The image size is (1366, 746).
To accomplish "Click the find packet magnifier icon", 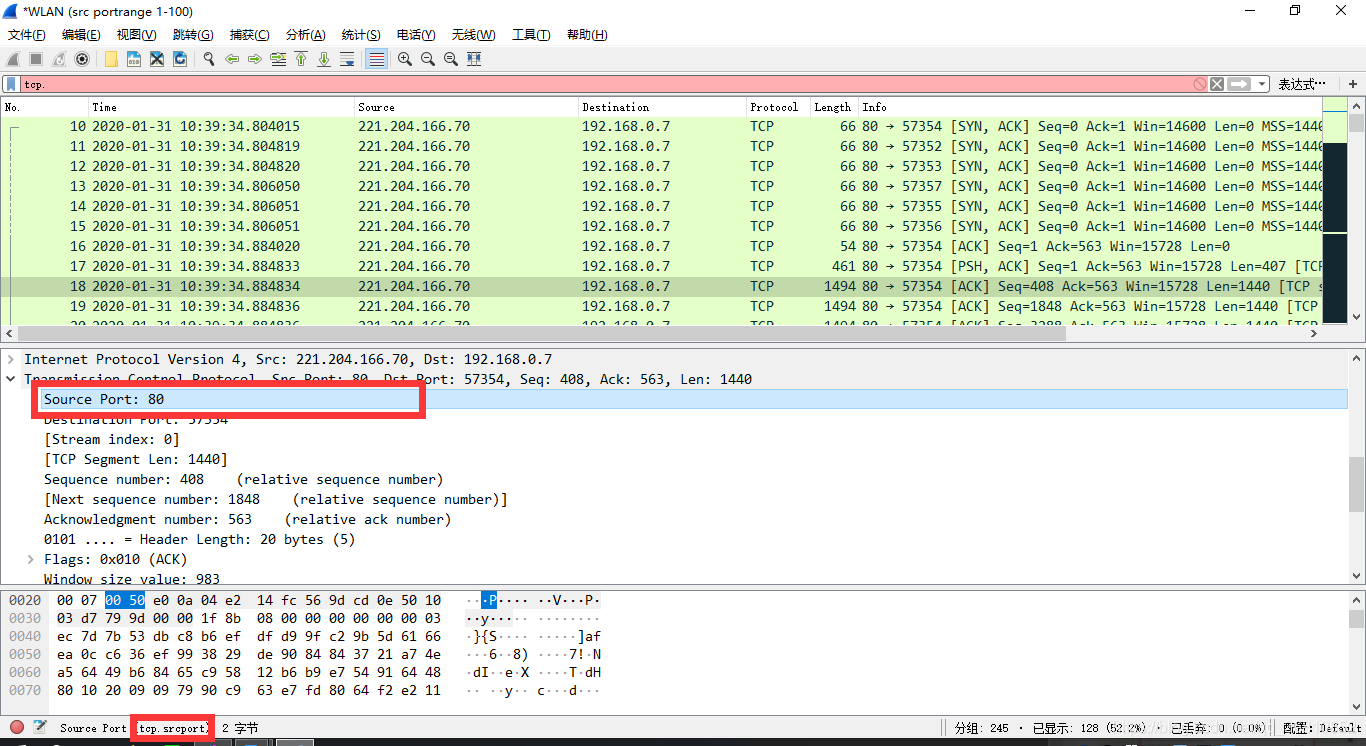I will click(209, 59).
